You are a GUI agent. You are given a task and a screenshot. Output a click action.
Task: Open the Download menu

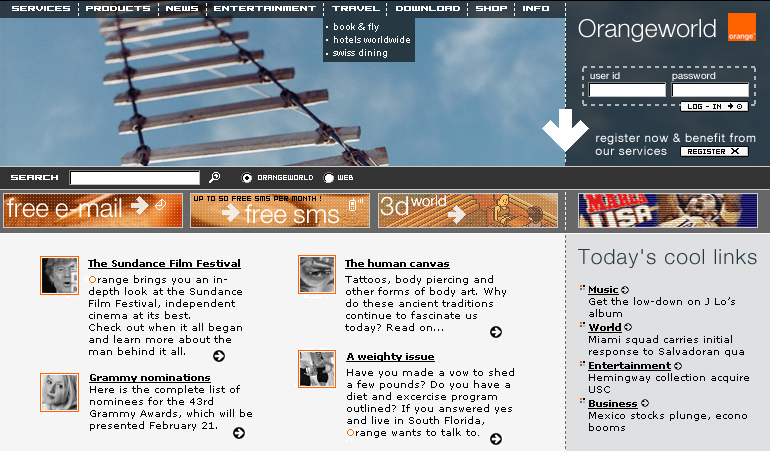coord(428,8)
